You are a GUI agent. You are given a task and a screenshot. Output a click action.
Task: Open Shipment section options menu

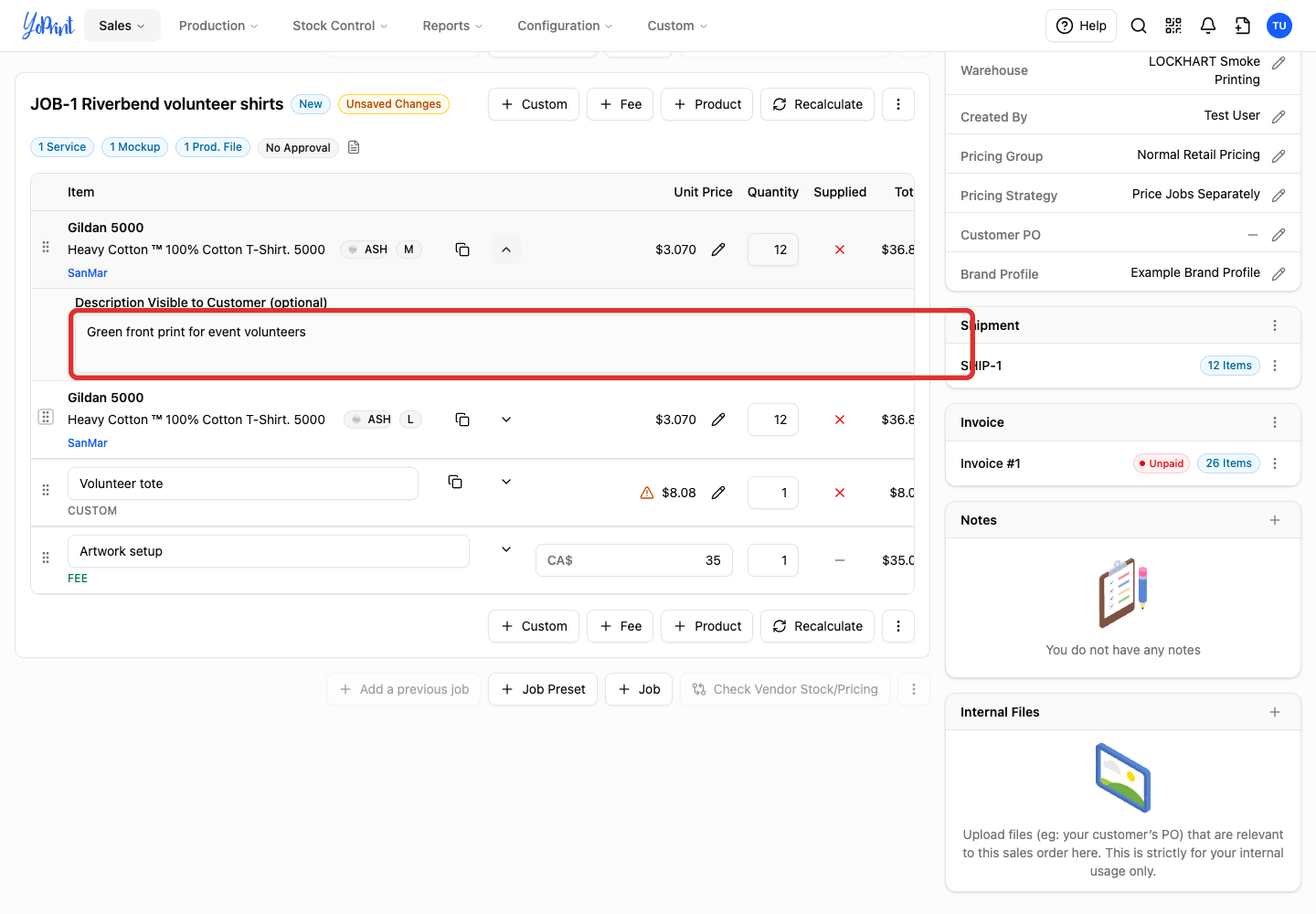pos(1275,325)
